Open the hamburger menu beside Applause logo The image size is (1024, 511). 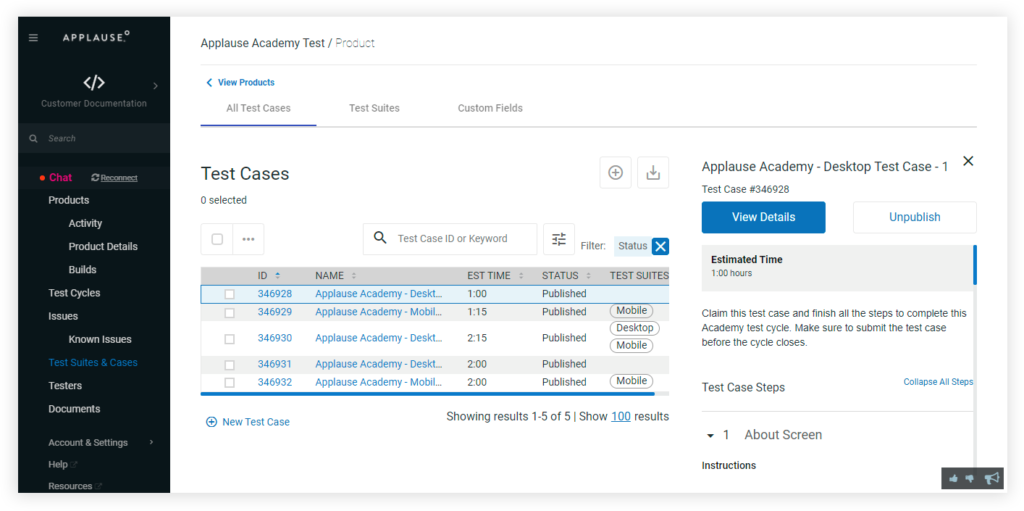click(33, 38)
